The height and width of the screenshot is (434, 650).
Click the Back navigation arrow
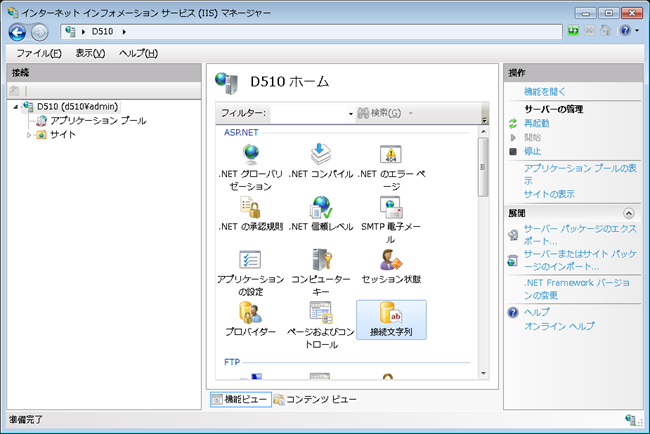point(17,32)
